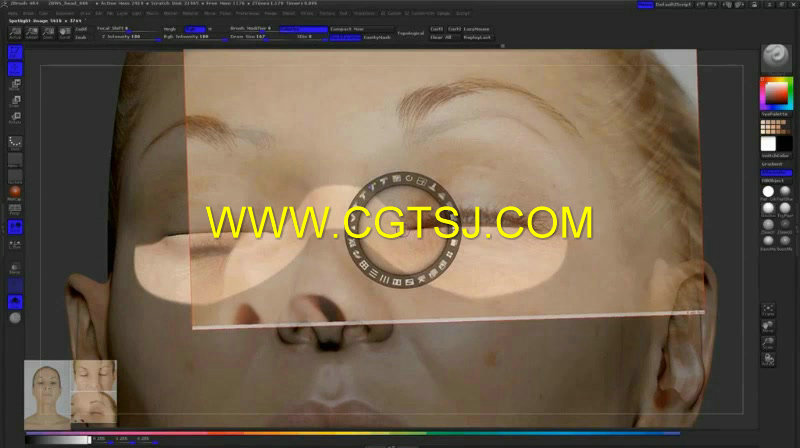
Task: Click the ReplayLast button
Action: click(477, 37)
